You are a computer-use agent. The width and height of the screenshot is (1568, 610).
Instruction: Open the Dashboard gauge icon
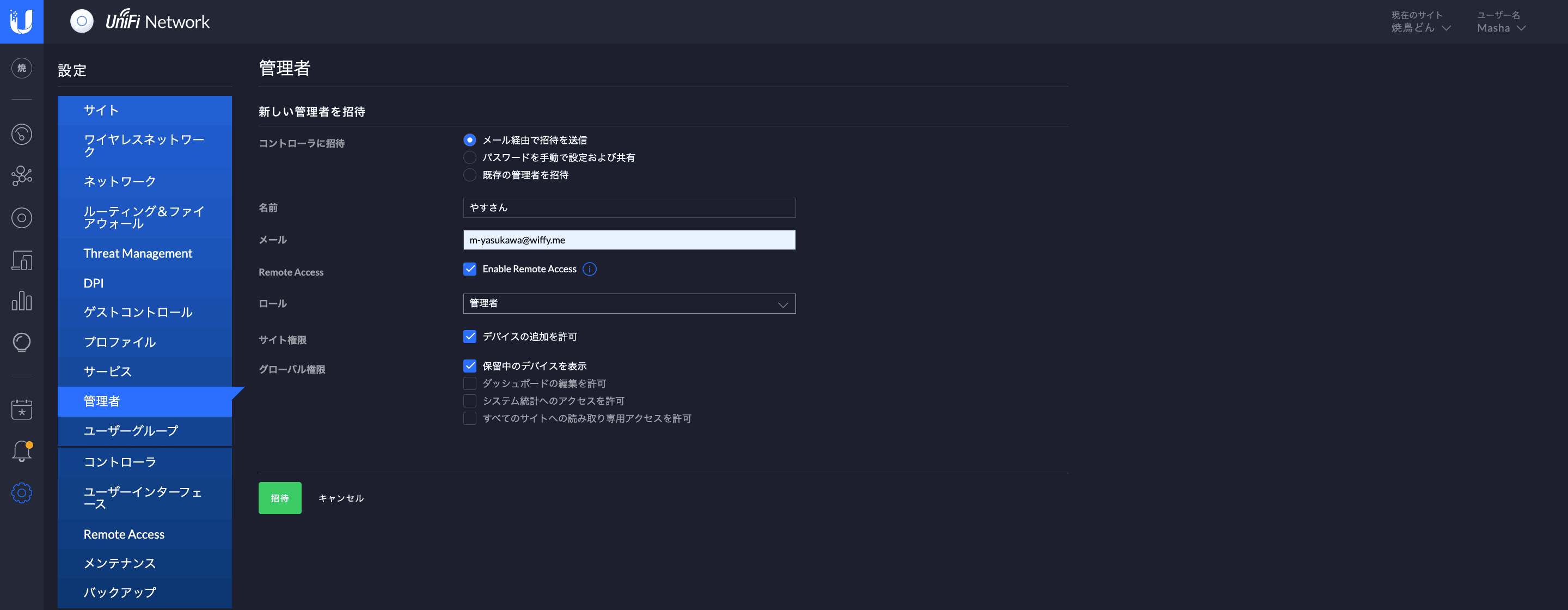tap(22, 134)
